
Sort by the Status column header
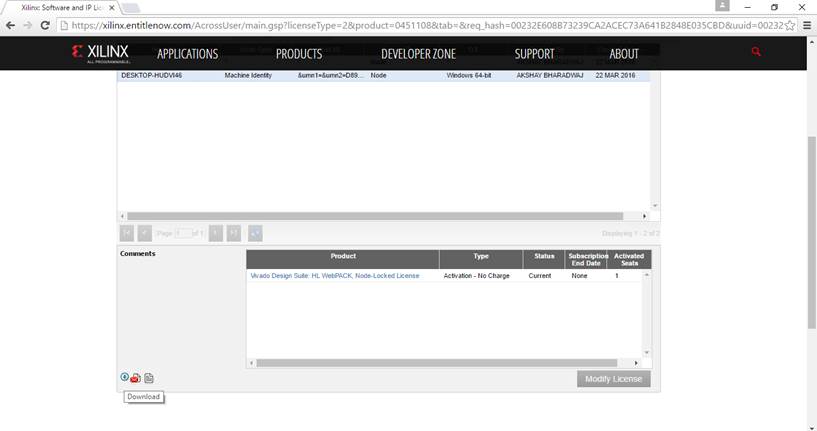click(544, 259)
